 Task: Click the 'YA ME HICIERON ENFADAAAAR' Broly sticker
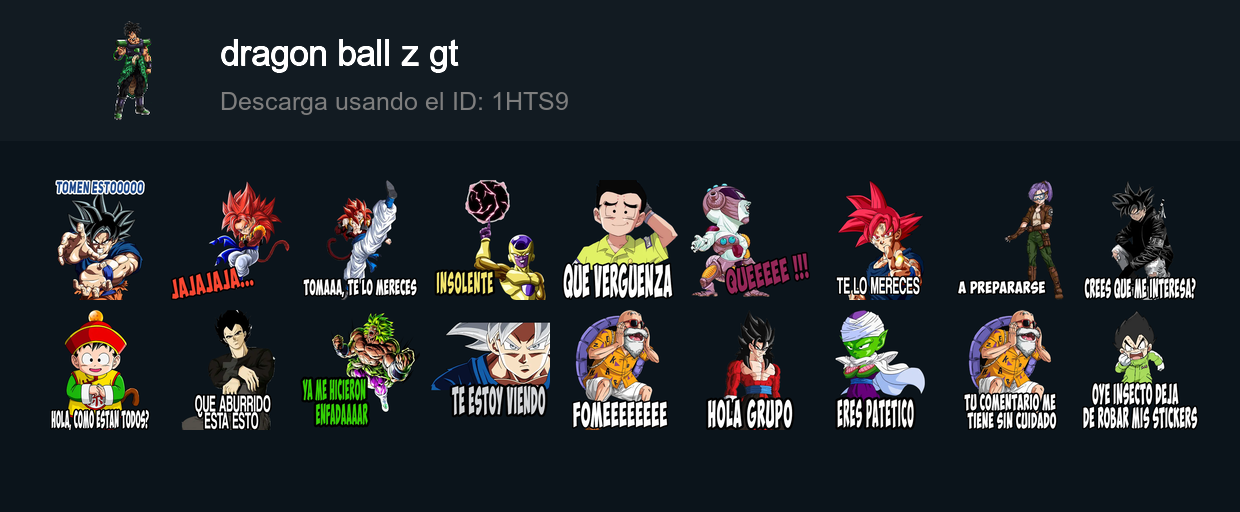point(360,370)
